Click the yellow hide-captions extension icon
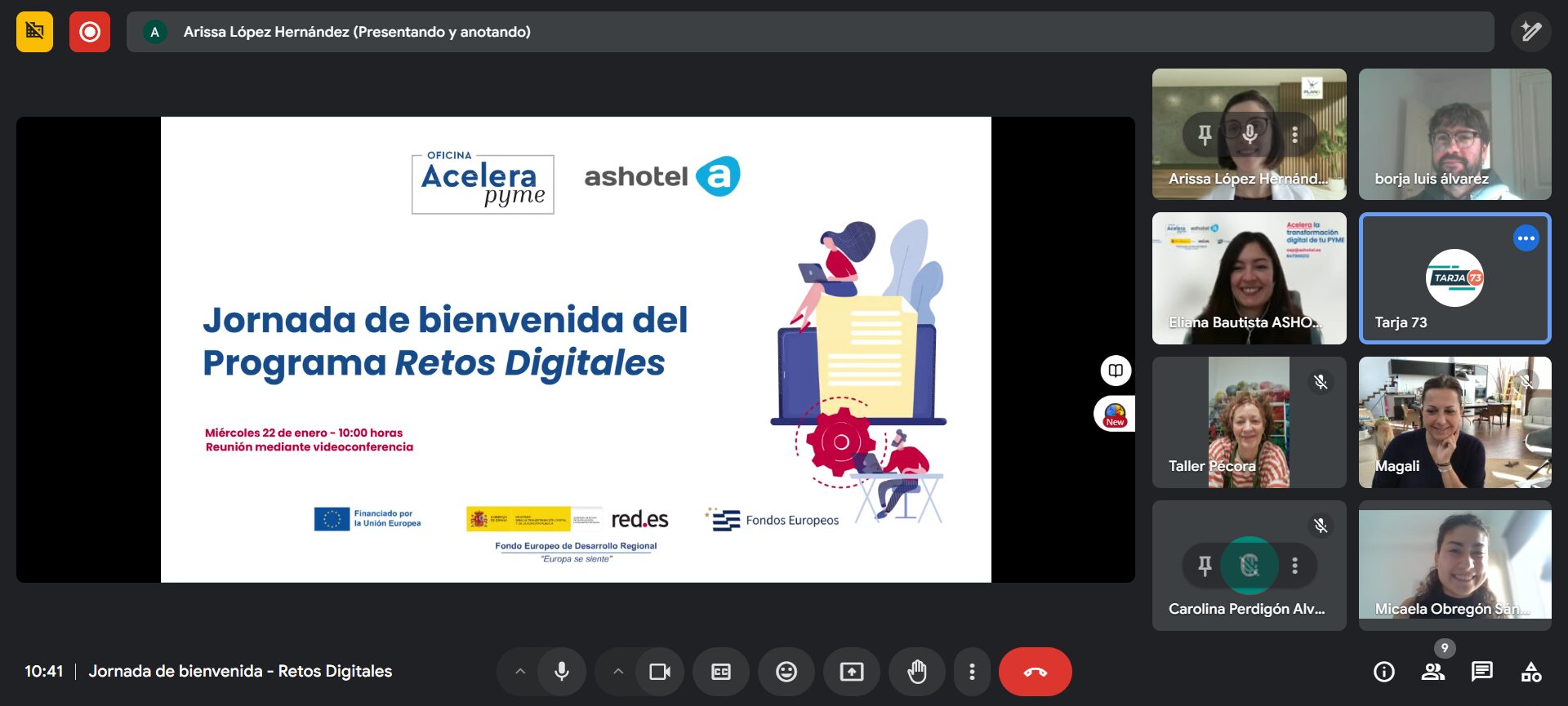Screen dimensions: 1568x706 click(34, 32)
